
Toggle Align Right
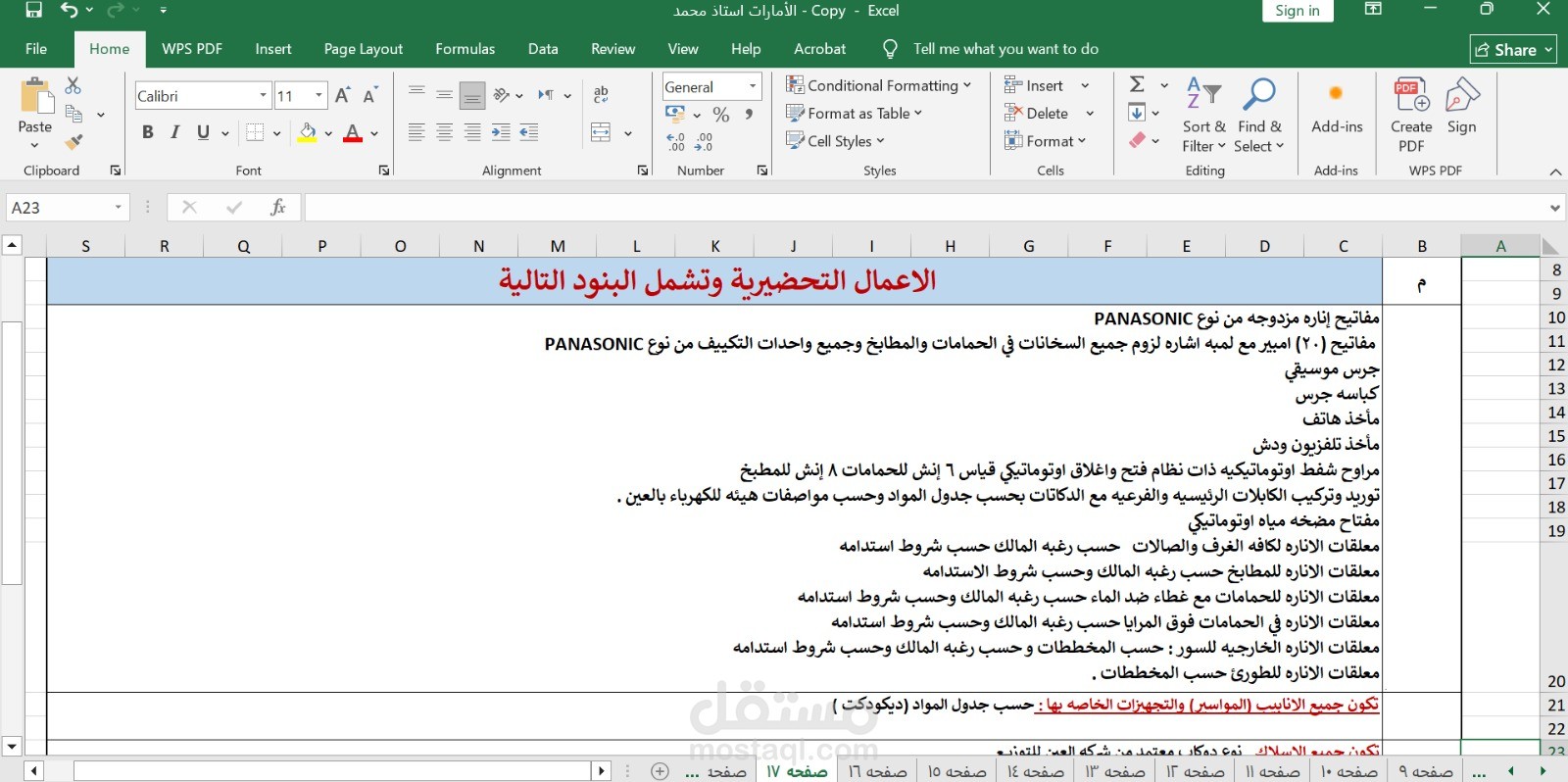point(472,132)
